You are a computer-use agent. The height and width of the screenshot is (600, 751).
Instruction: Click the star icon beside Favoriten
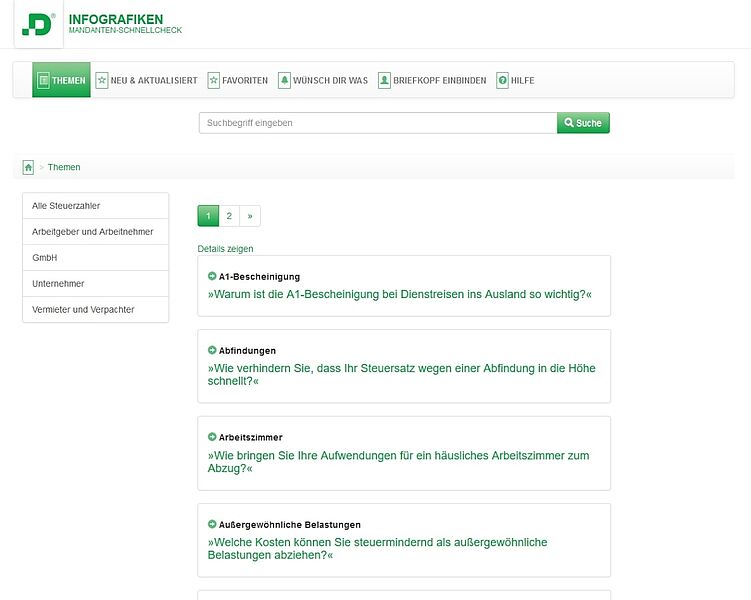pyautogui.click(x=214, y=80)
